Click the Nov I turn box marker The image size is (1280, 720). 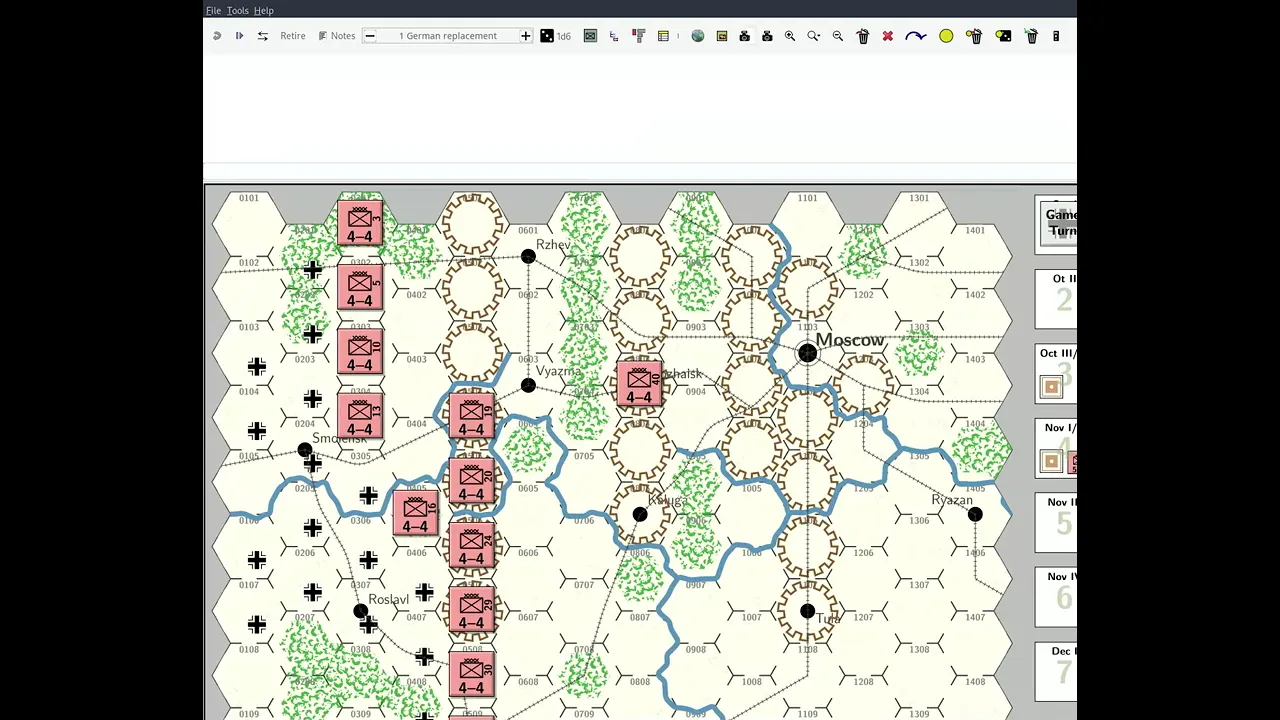pos(1051,461)
